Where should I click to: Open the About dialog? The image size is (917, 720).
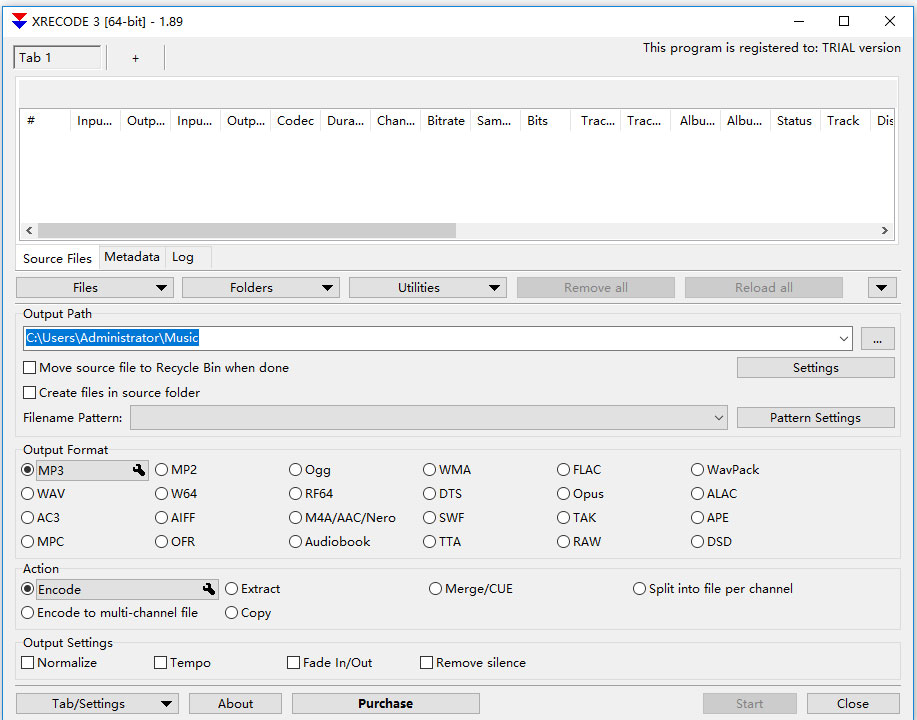(x=235, y=704)
